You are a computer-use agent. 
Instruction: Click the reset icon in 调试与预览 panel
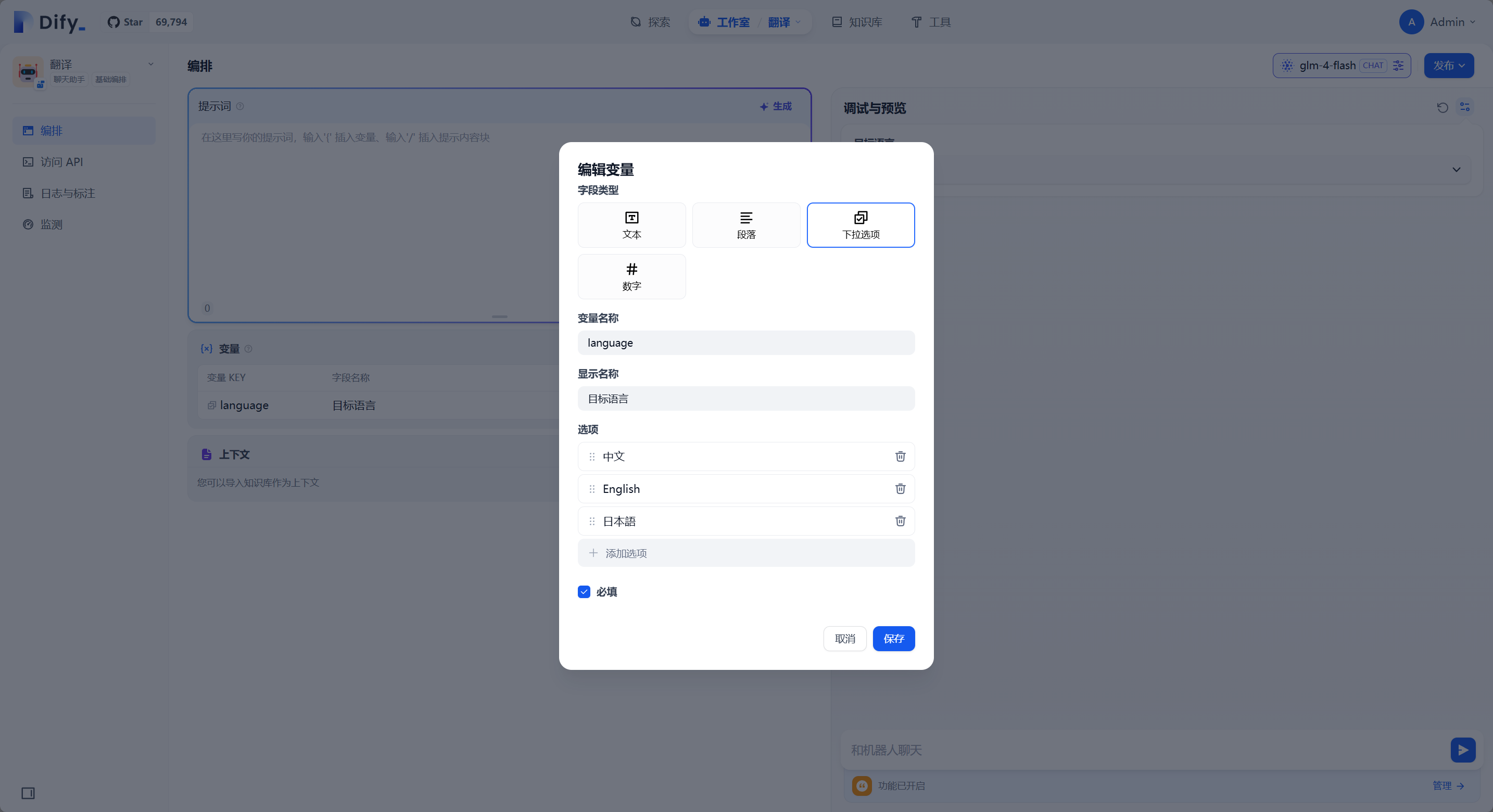click(1442, 108)
